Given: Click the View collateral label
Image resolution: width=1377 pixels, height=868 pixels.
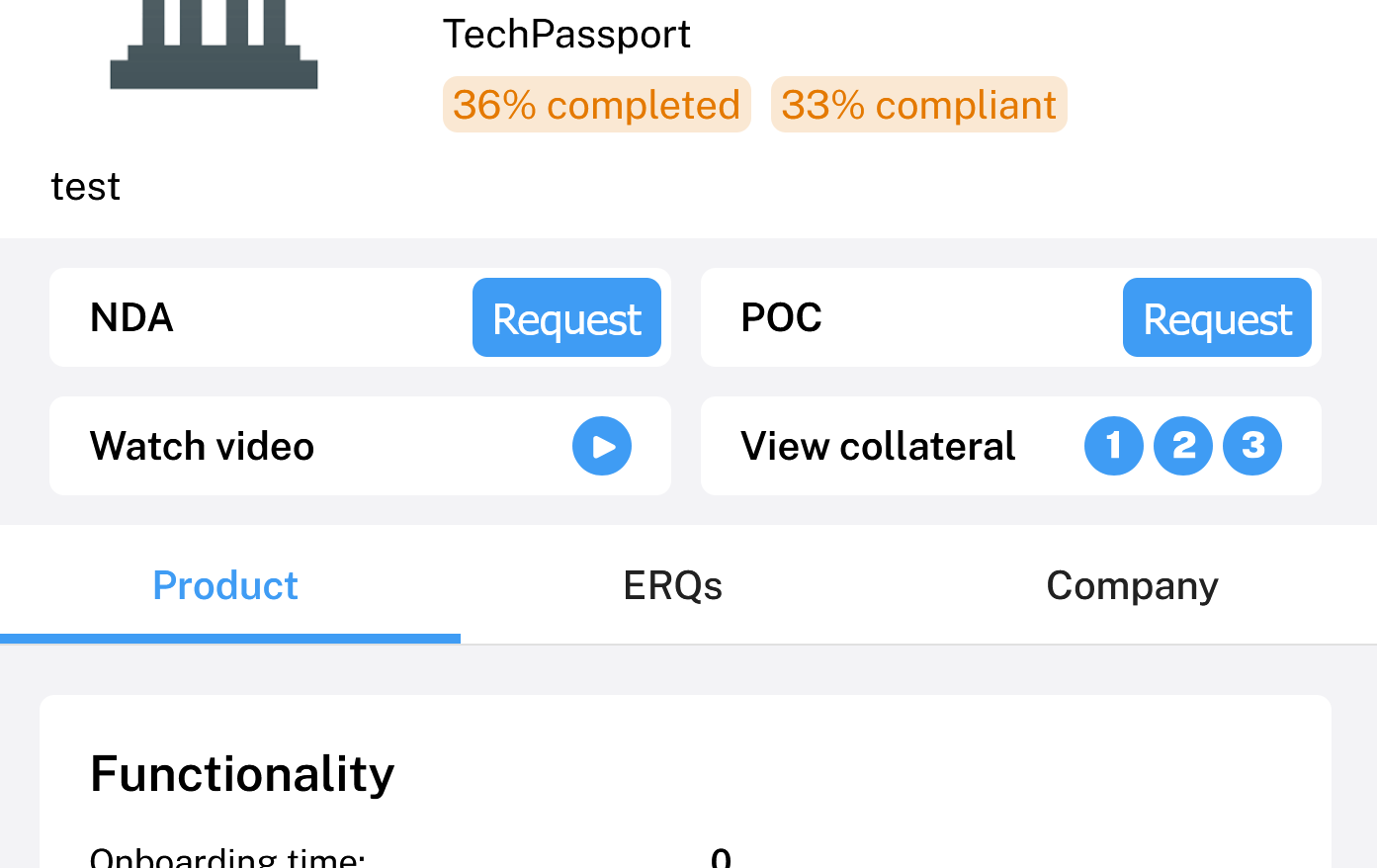Looking at the screenshot, I should pyautogui.click(x=878, y=446).
